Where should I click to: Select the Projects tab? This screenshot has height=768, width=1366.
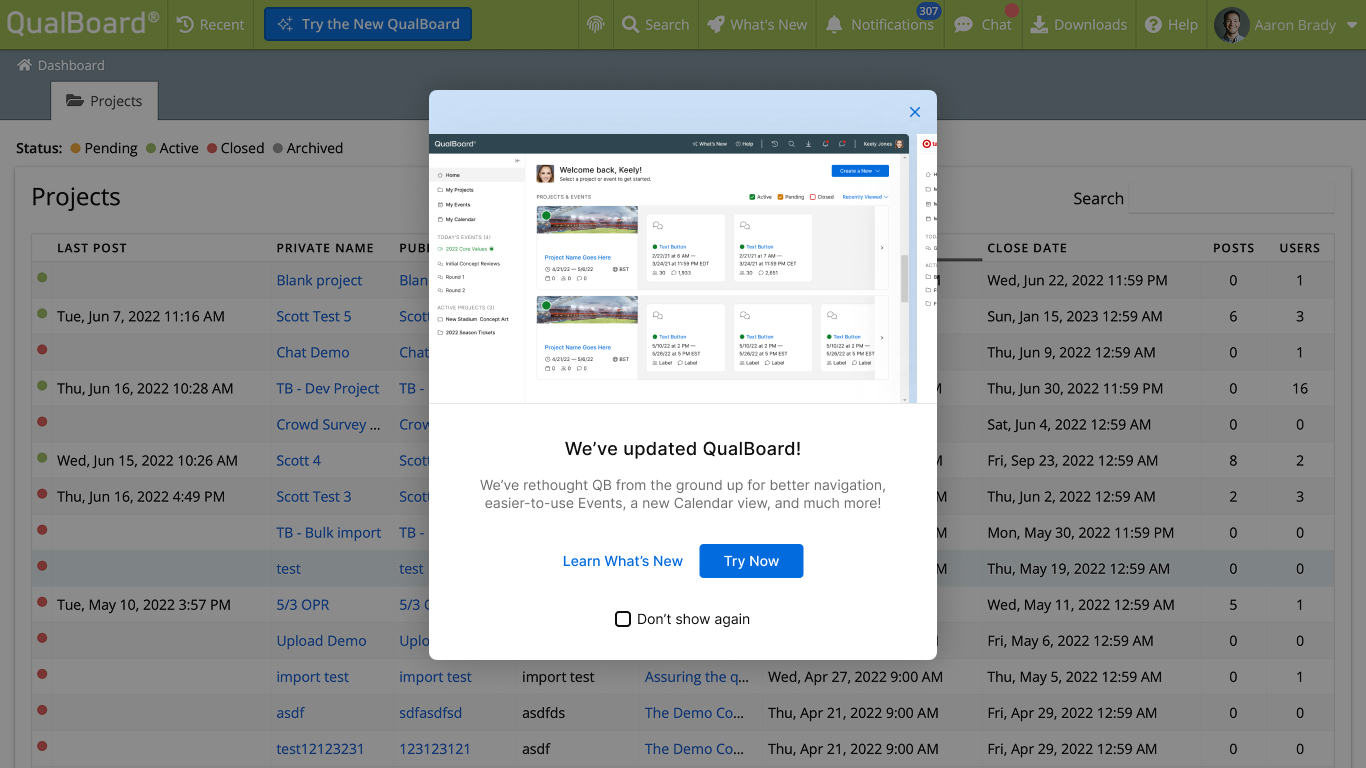click(104, 101)
